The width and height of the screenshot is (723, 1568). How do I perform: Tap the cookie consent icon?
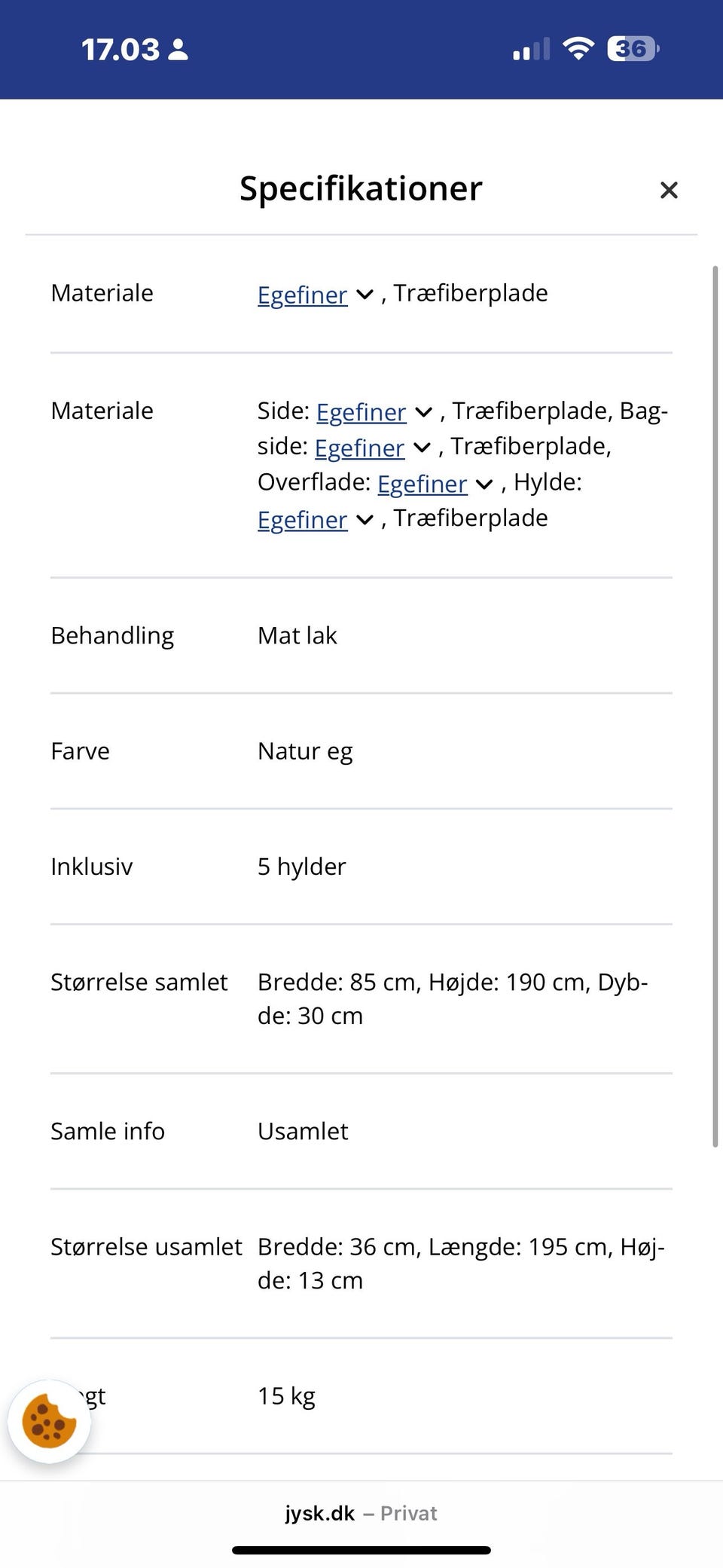tap(48, 1420)
